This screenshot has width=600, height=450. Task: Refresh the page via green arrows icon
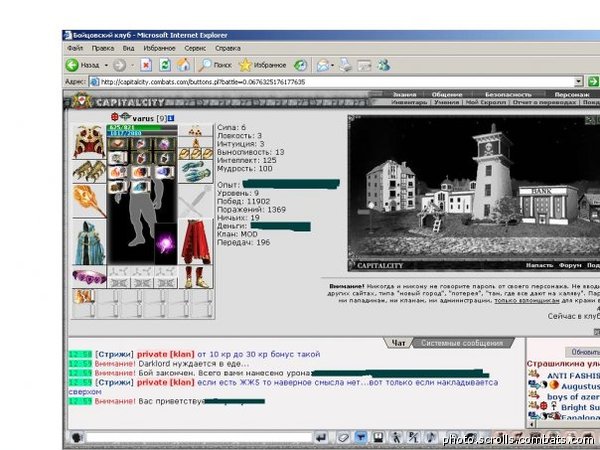click(165, 65)
